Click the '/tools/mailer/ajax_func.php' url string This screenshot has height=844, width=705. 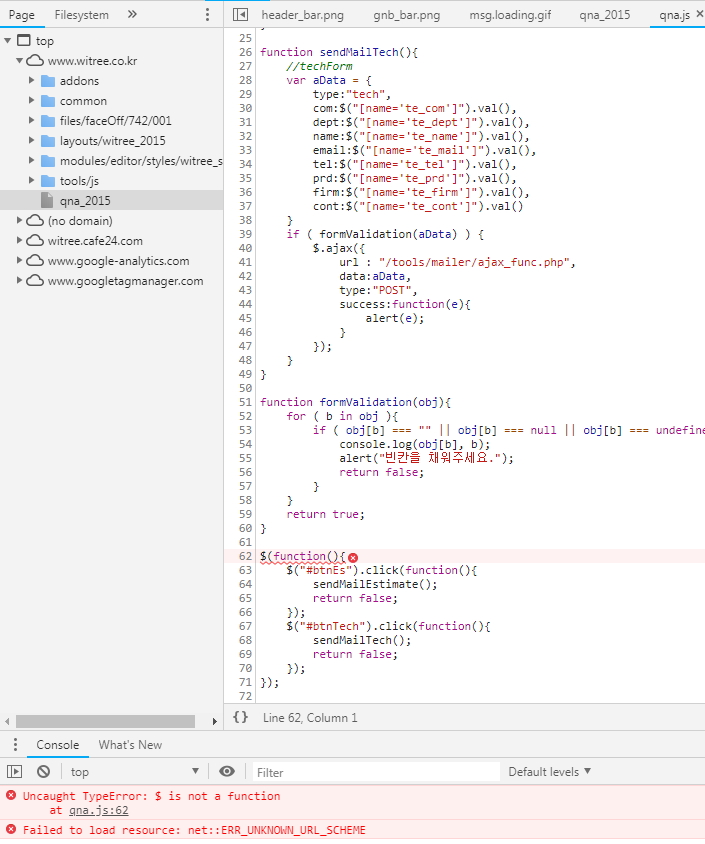click(474, 262)
